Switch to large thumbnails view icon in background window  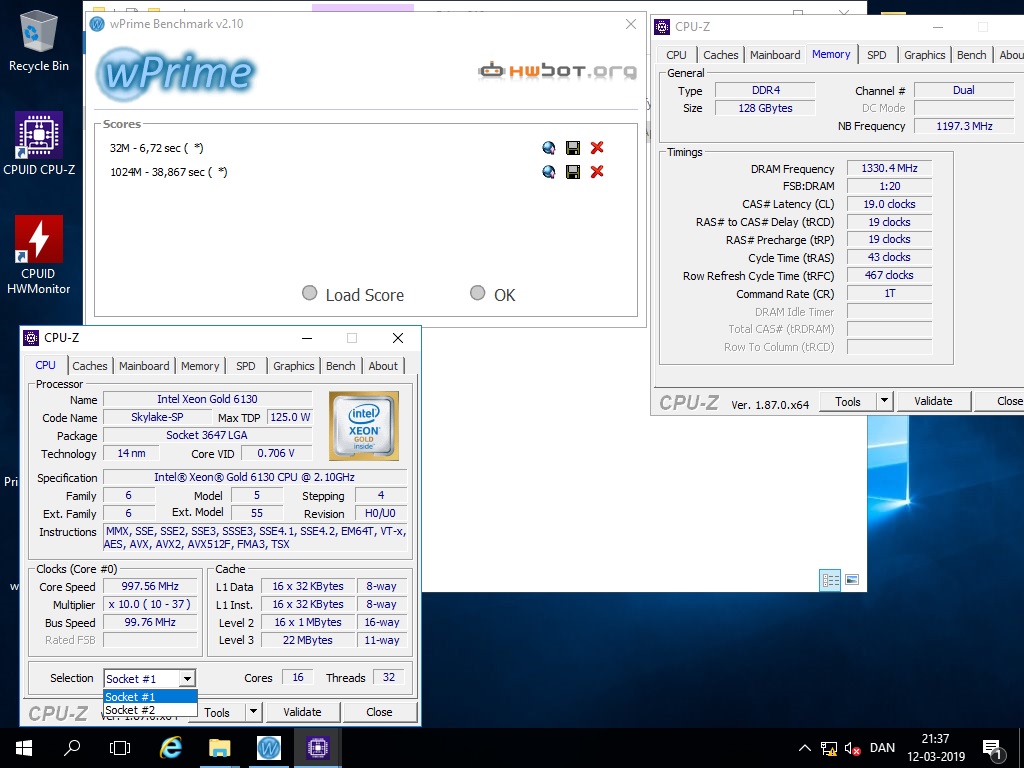point(852,580)
